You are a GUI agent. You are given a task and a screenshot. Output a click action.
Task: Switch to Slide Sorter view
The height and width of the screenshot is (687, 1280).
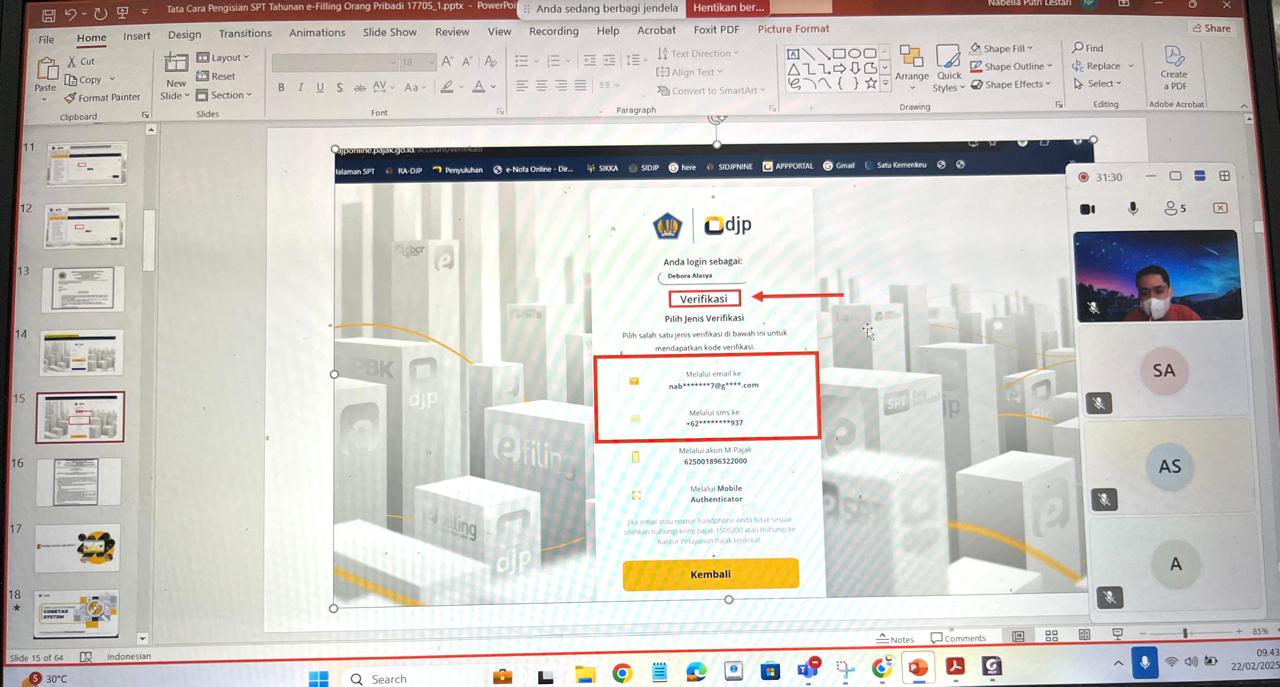pos(1051,636)
